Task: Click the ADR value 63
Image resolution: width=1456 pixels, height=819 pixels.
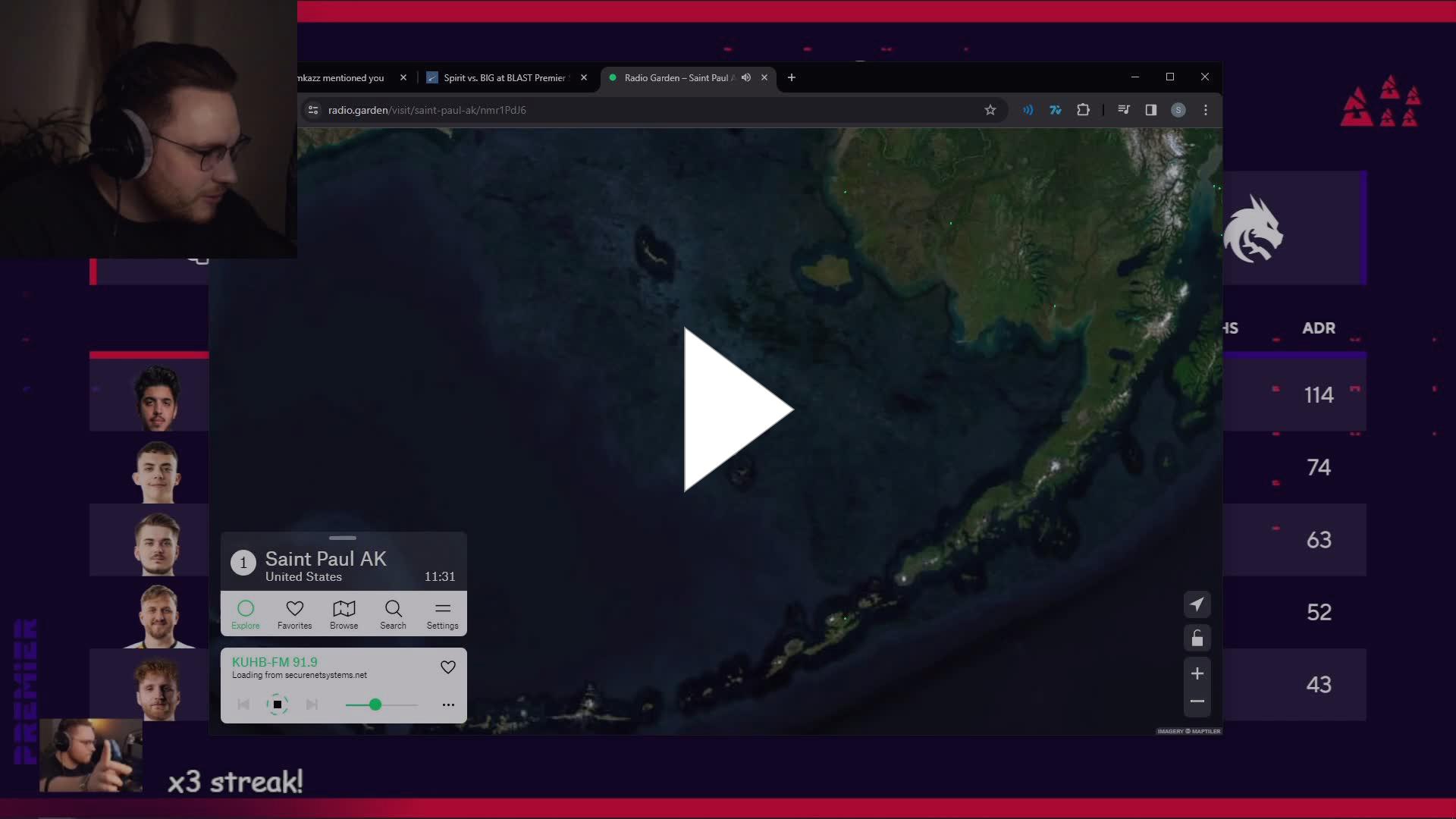Action: (1319, 540)
